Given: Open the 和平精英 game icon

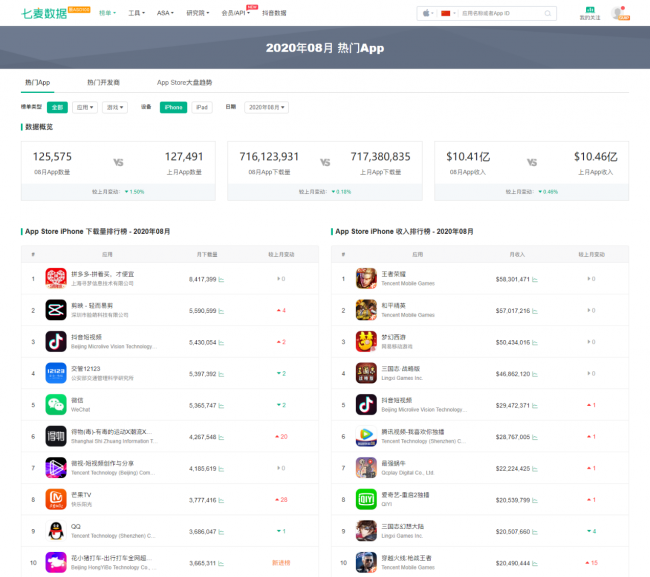Looking at the screenshot, I should [x=366, y=310].
